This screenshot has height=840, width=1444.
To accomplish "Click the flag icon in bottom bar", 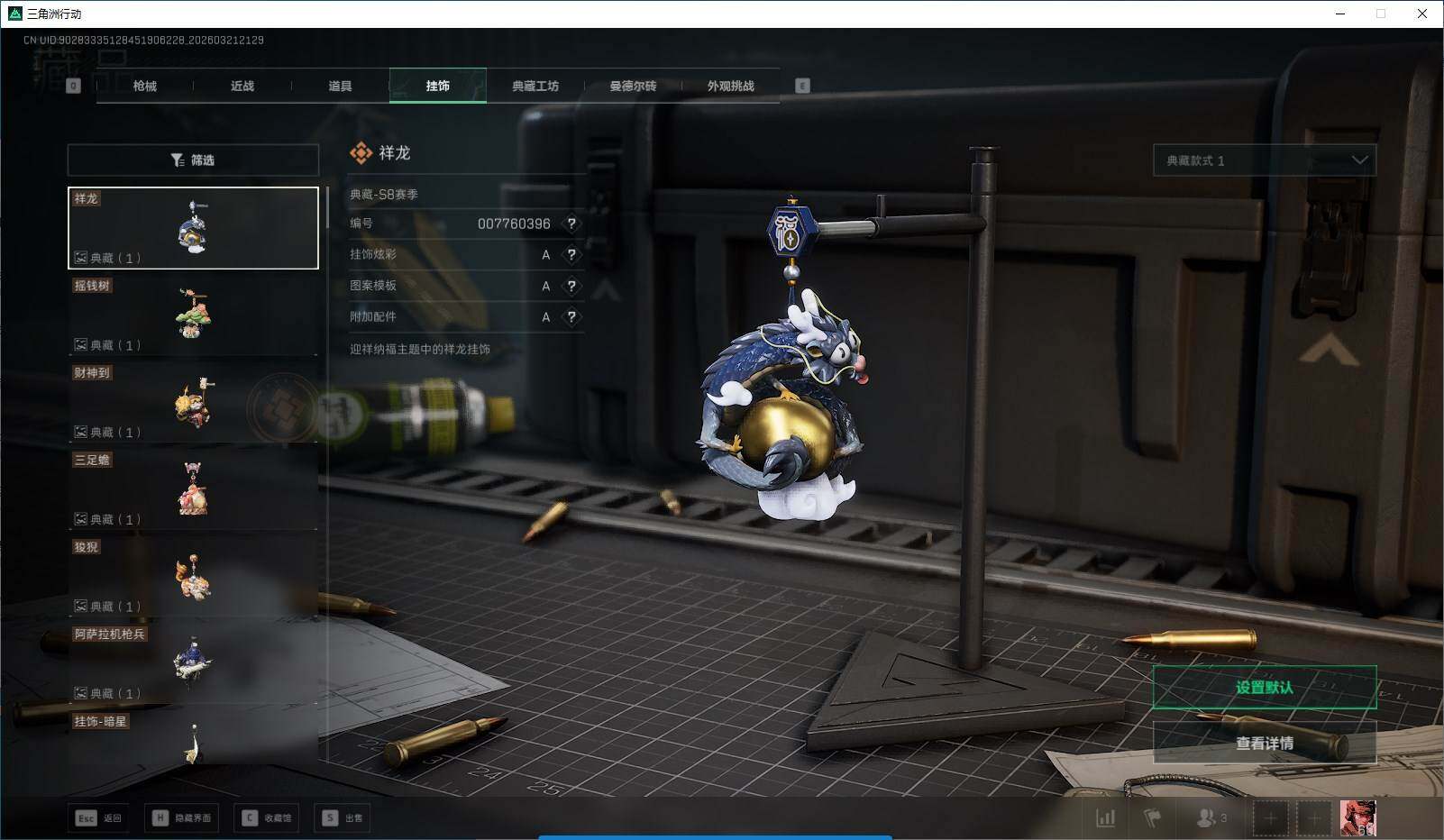I will click(x=1153, y=817).
